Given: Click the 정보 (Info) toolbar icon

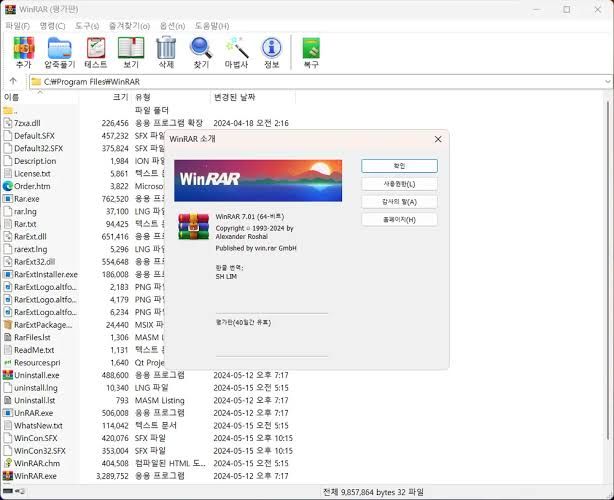Looking at the screenshot, I should (271, 48).
